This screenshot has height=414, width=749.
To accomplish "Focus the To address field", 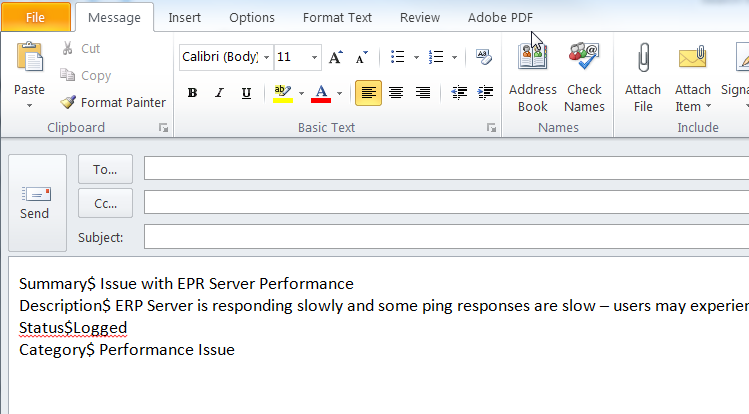I will click(x=447, y=169).
